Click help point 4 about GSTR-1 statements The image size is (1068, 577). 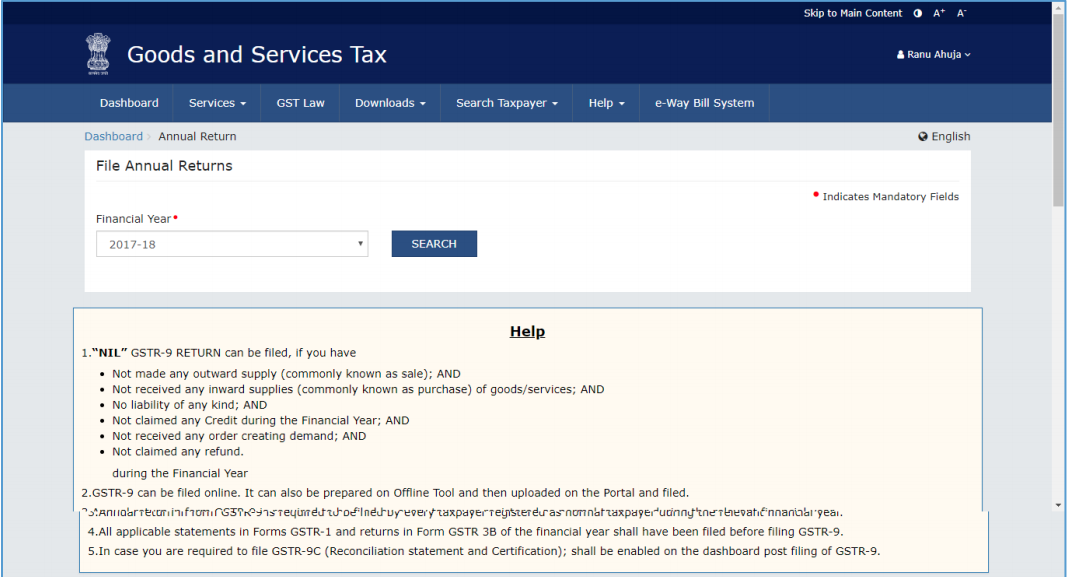point(465,531)
